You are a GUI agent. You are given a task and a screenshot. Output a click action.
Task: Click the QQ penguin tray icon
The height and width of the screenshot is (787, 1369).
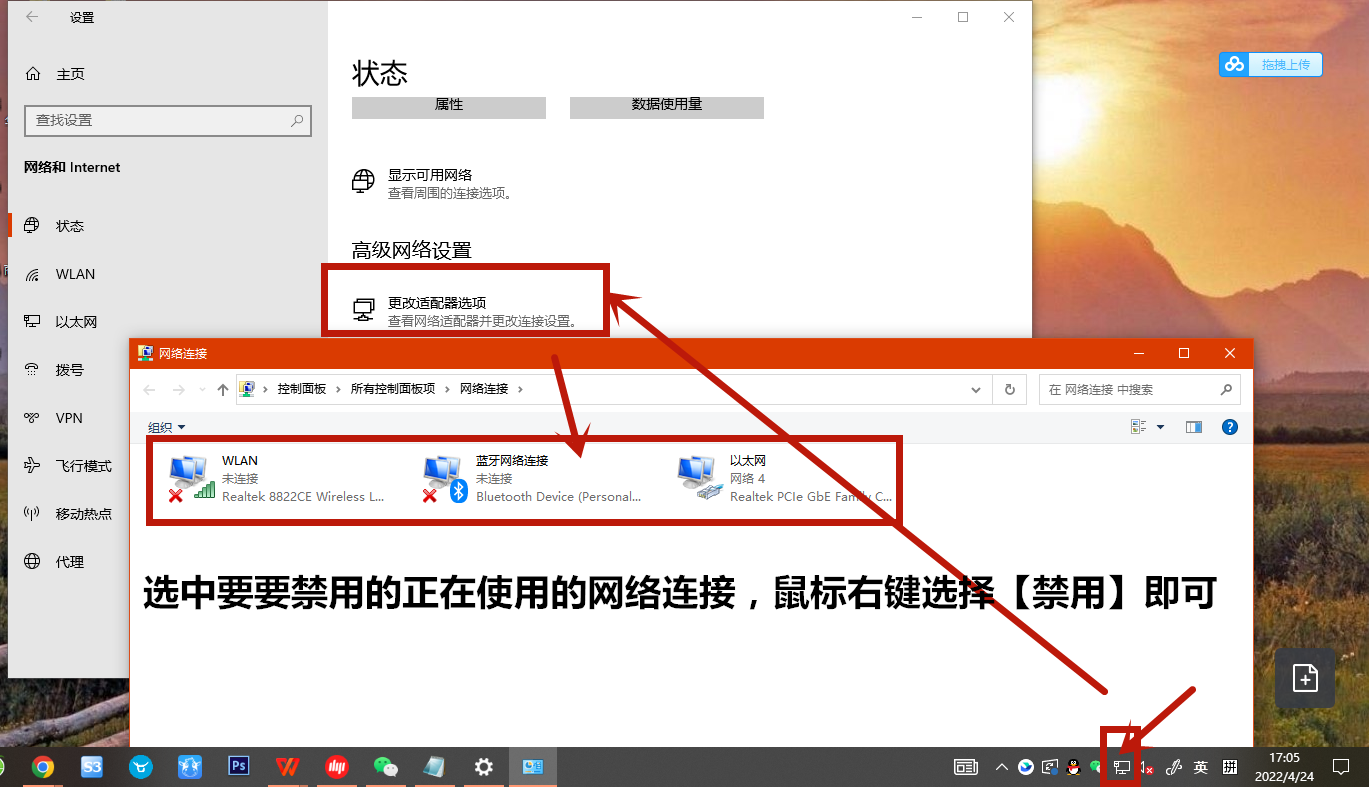(x=1074, y=767)
